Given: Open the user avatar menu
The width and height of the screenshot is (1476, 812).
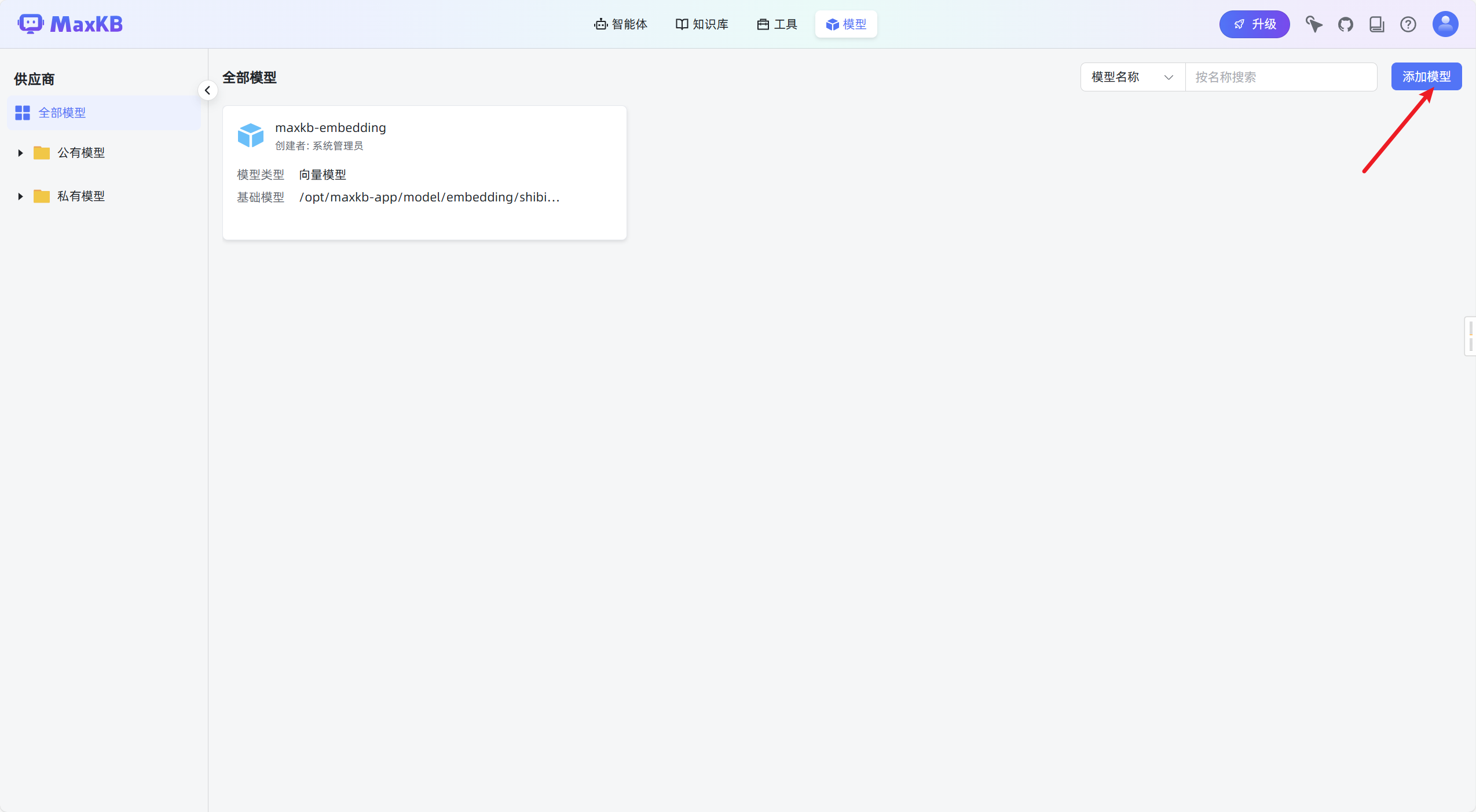Looking at the screenshot, I should pos(1445,24).
